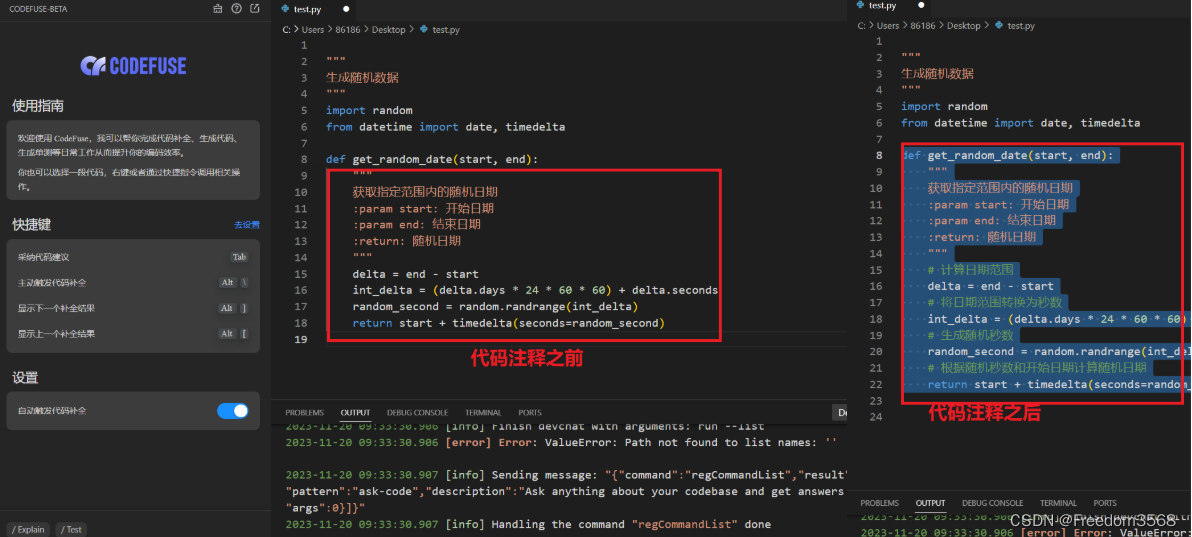Image resolution: width=1192 pixels, height=537 pixels.
Task: Switch to OUTPUT tab in right panel
Action: [930, 503]
